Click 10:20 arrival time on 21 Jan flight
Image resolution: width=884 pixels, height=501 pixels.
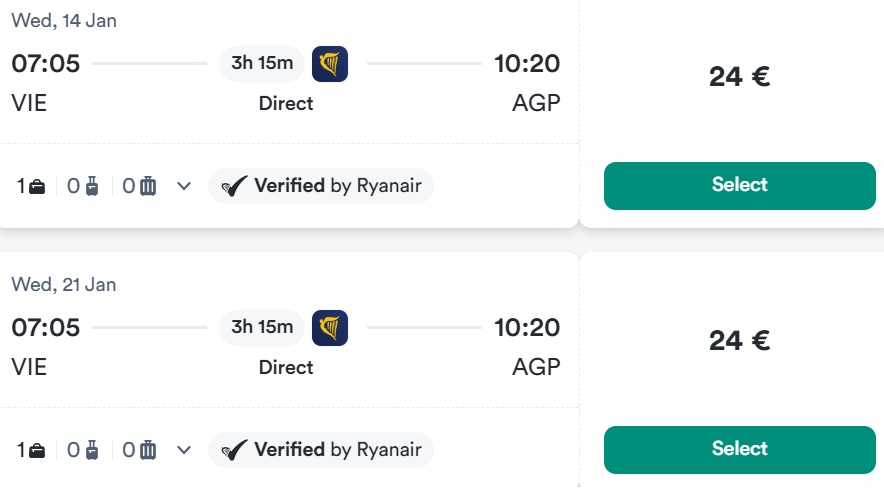pyautogui.click(x=527, y=327)
